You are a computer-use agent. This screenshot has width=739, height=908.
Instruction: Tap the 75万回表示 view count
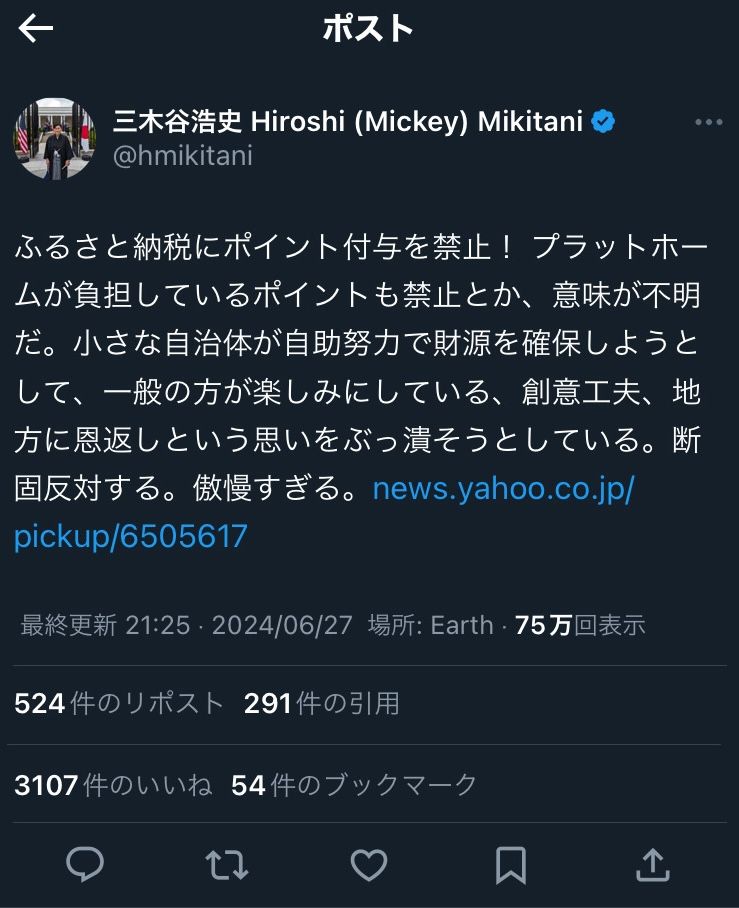(580, 626)
